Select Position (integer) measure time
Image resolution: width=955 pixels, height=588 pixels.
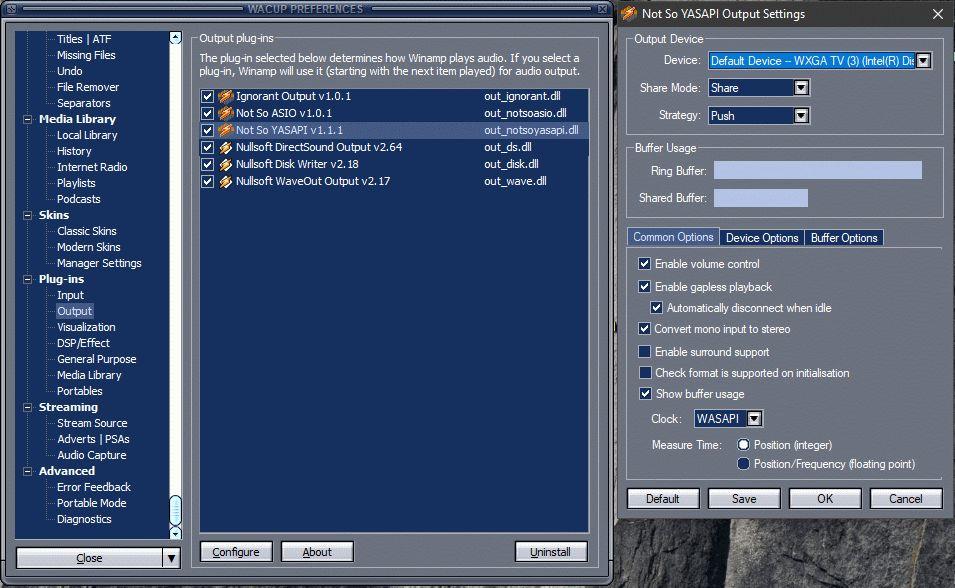[744, 445]
